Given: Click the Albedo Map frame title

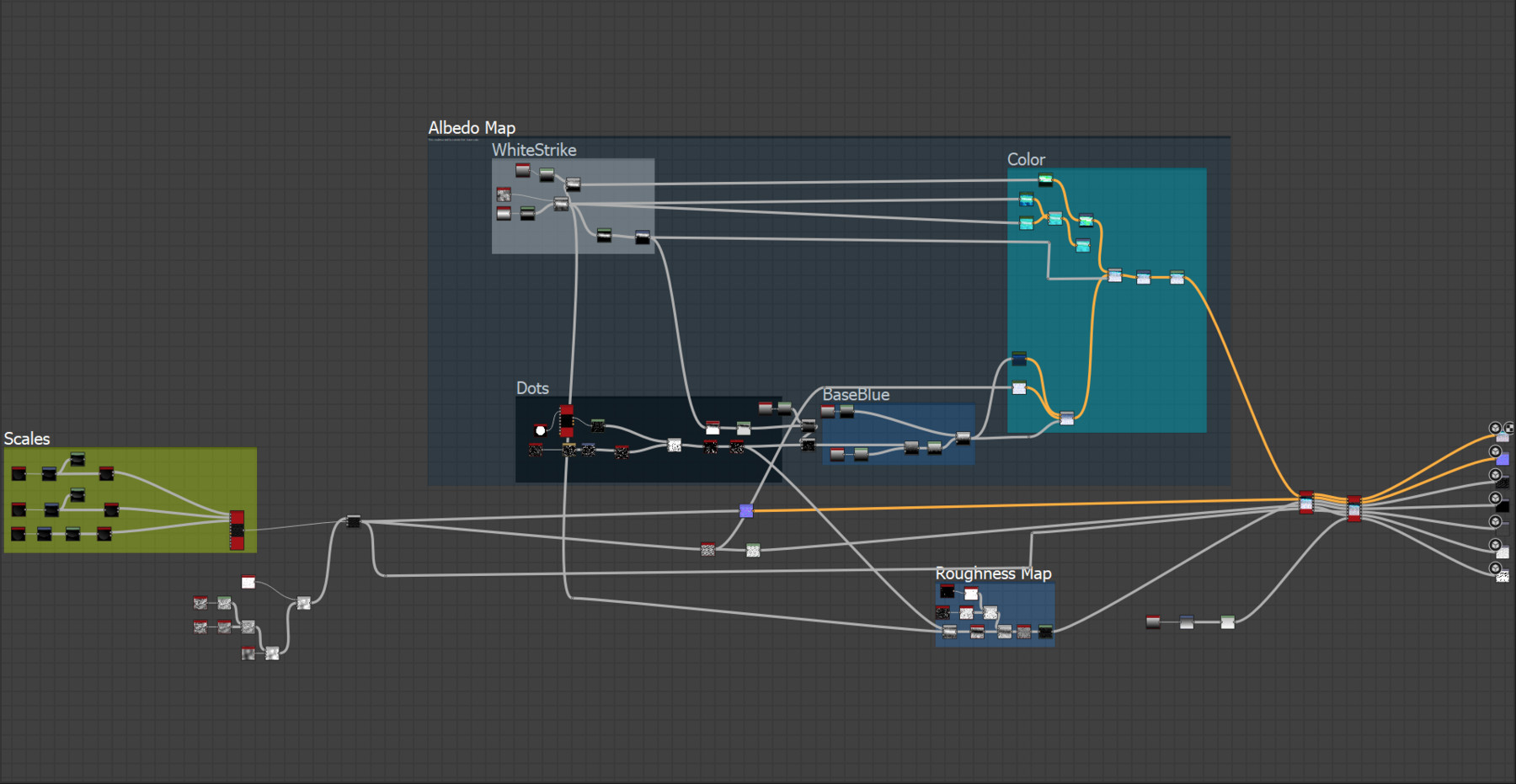Looking at the screenshot, I should pyautogui.click(x=472, y=128).
